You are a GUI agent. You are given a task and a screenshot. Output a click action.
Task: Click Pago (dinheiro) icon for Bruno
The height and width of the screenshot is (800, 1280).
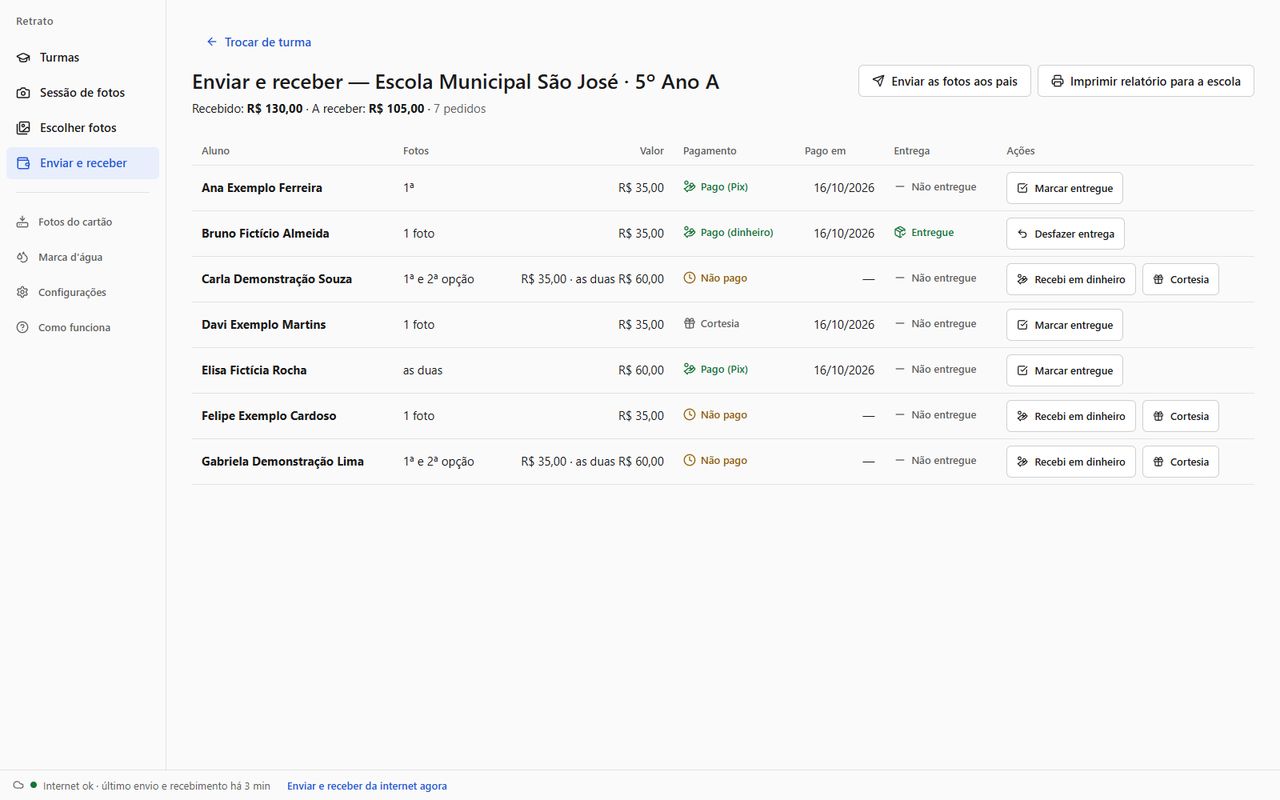(689, 232)
